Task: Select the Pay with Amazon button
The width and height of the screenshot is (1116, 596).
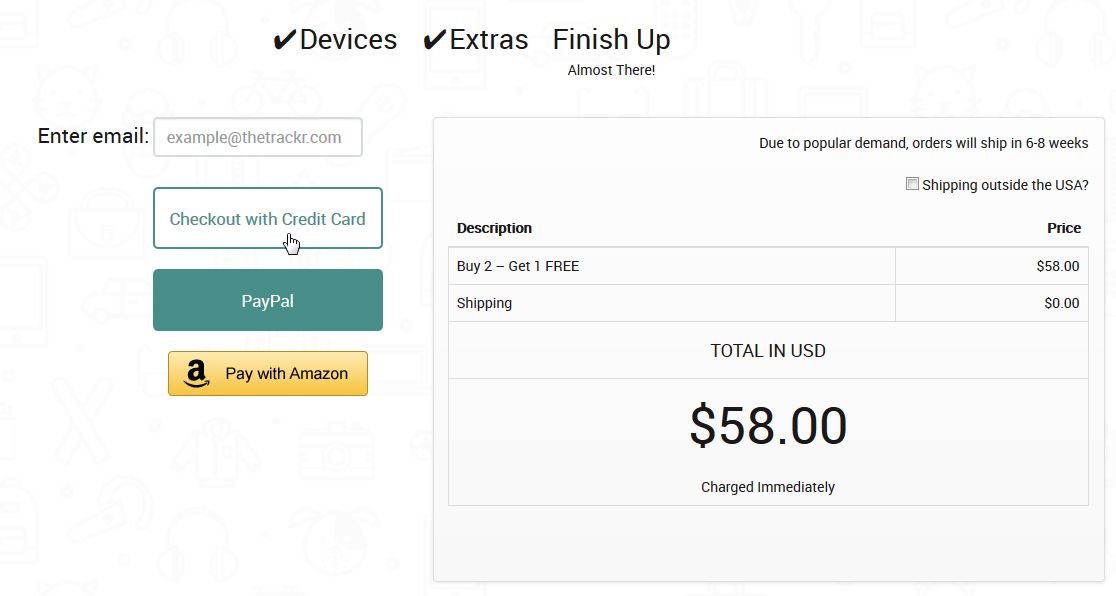Action: point(268,373)
